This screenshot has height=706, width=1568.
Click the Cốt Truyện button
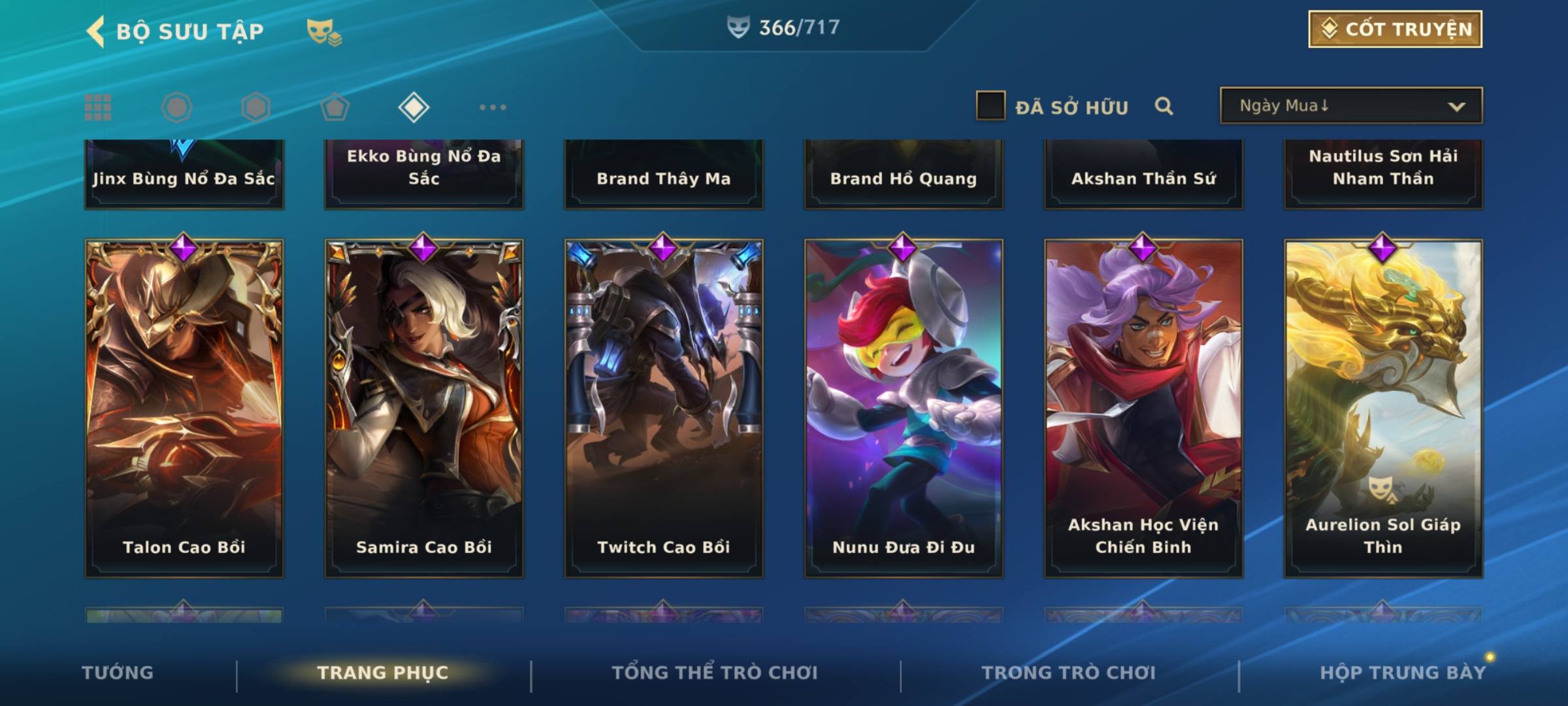1395,29
